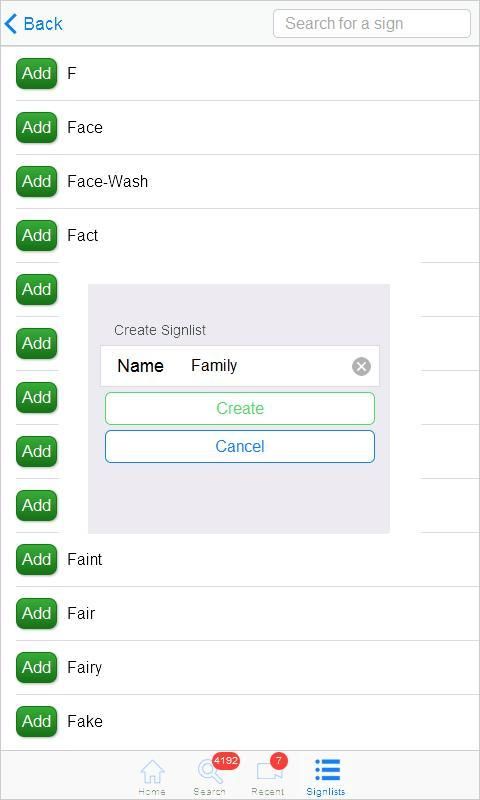Add the Fake sign
Screen dimensions: 480x800
[x=36, y=722]
